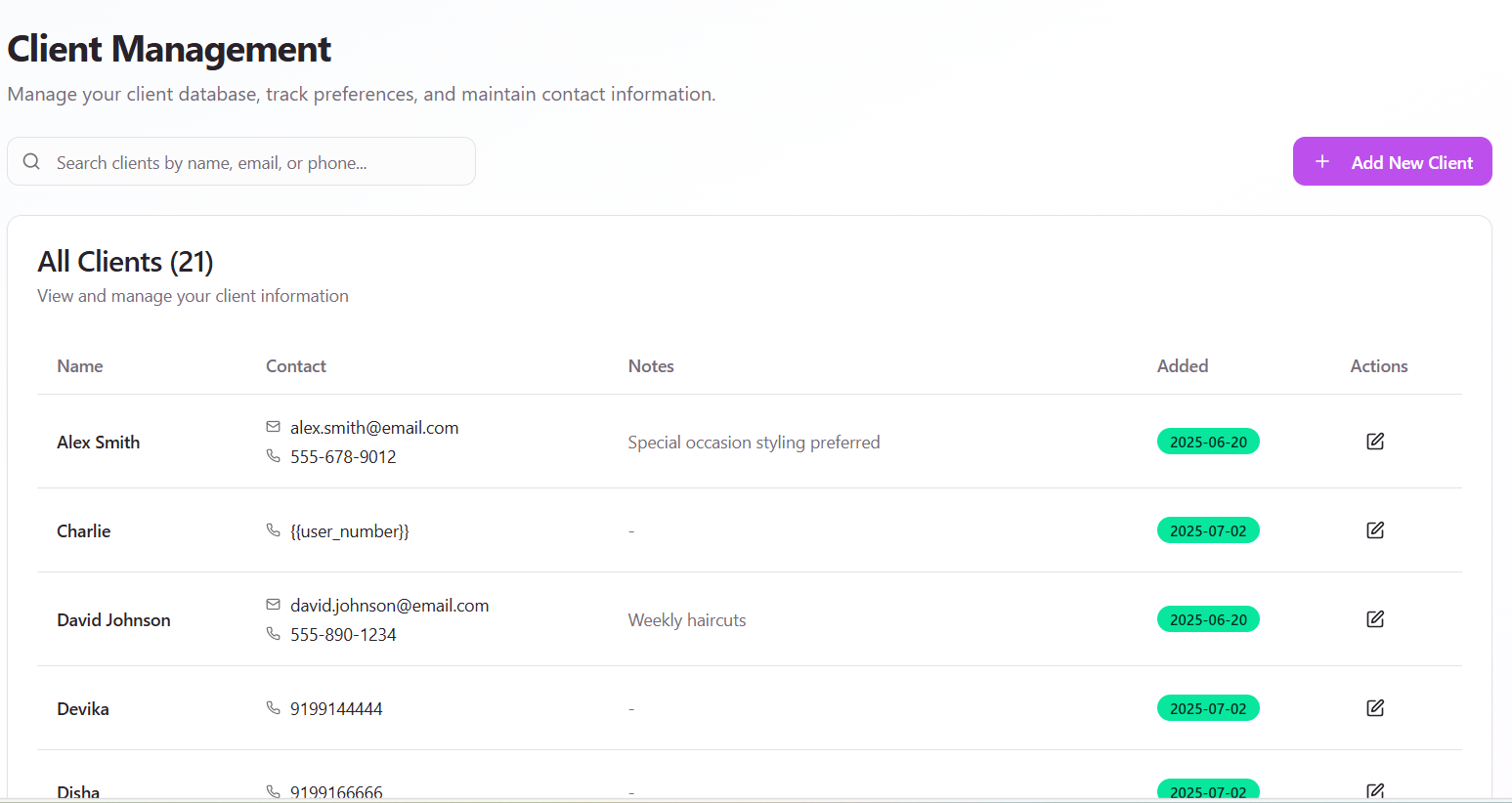The height and width of the screenshot is (803, 1512).
Task: Click the plus icon on Add New Client
Action: [x=1322, y=162]
